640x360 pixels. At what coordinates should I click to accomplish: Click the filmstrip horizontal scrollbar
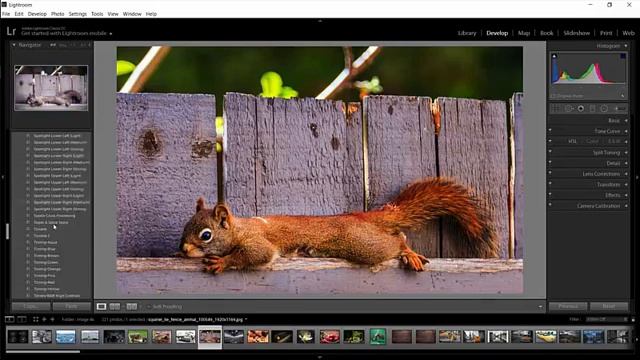[x=43, y=351]
